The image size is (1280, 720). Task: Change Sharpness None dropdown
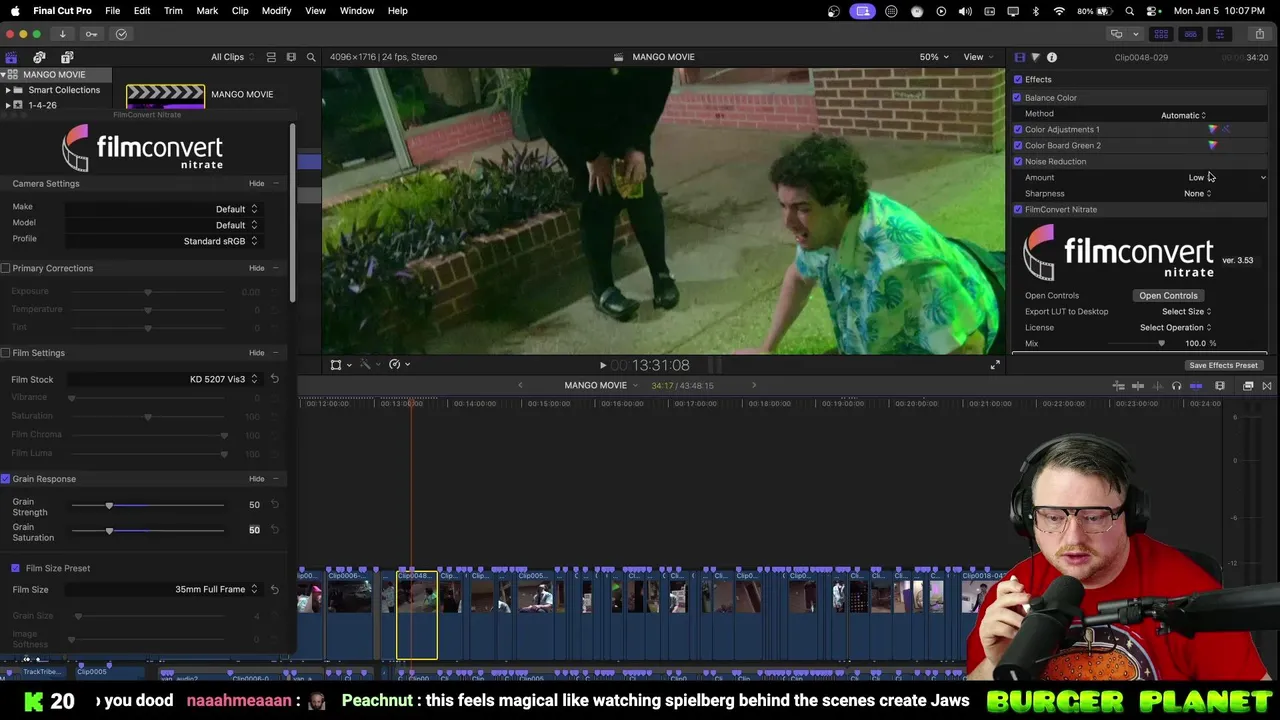[x=1198, y=194]
